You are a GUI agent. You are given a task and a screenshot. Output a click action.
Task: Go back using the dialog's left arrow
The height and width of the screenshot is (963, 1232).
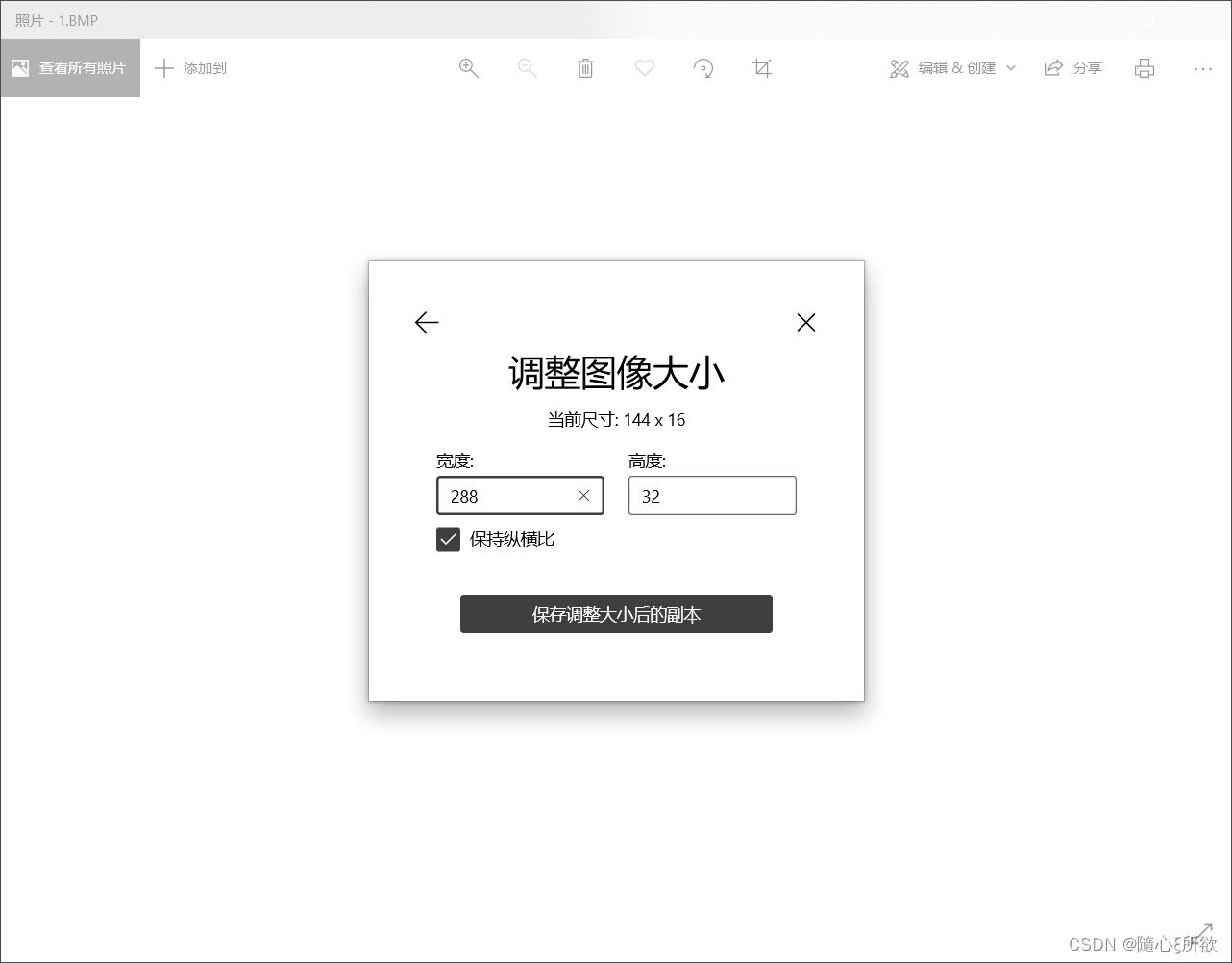pyautogui.click(x=427, y=323)
